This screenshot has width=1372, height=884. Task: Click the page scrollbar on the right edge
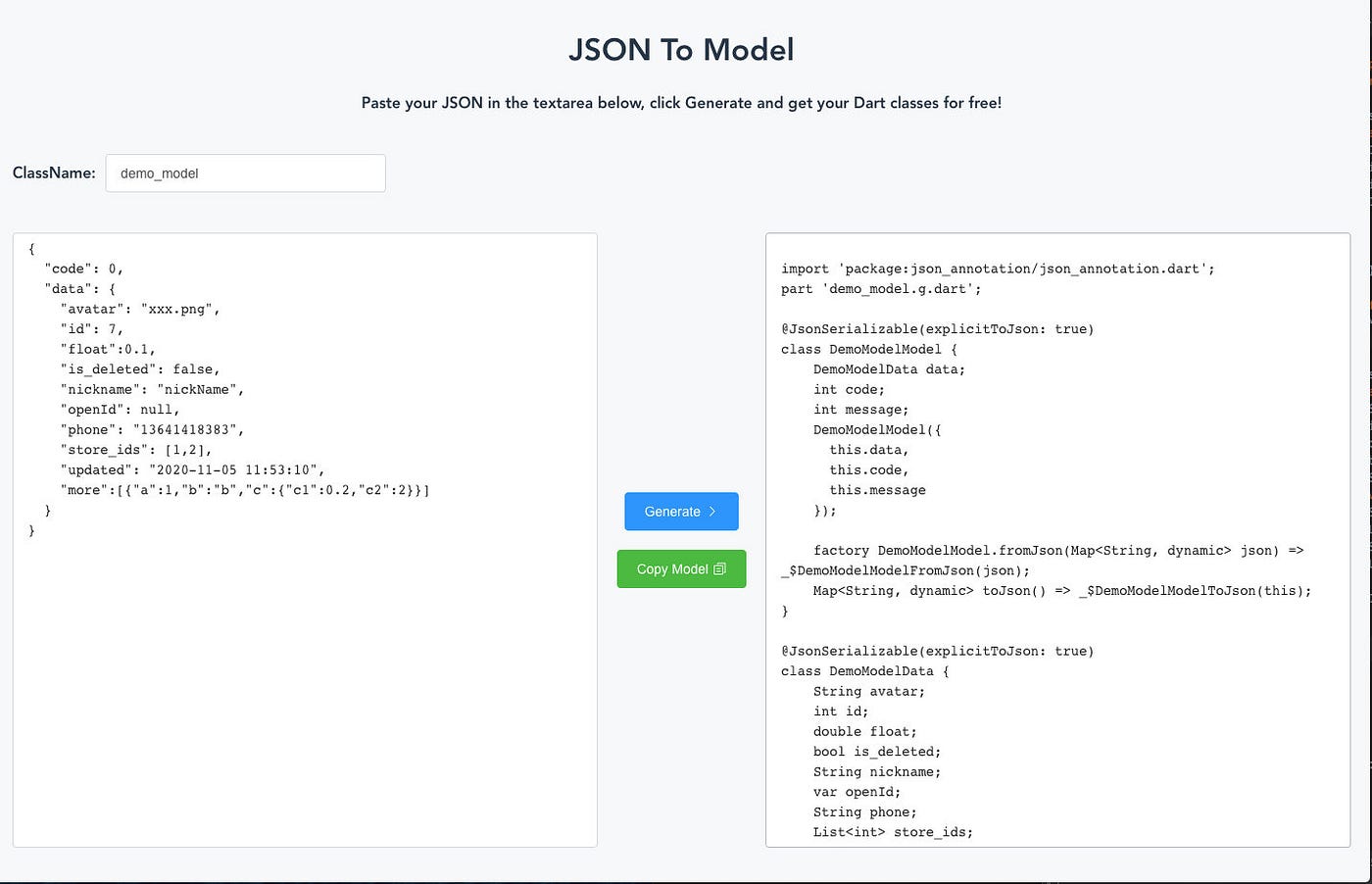click(x=1367, y=441)
